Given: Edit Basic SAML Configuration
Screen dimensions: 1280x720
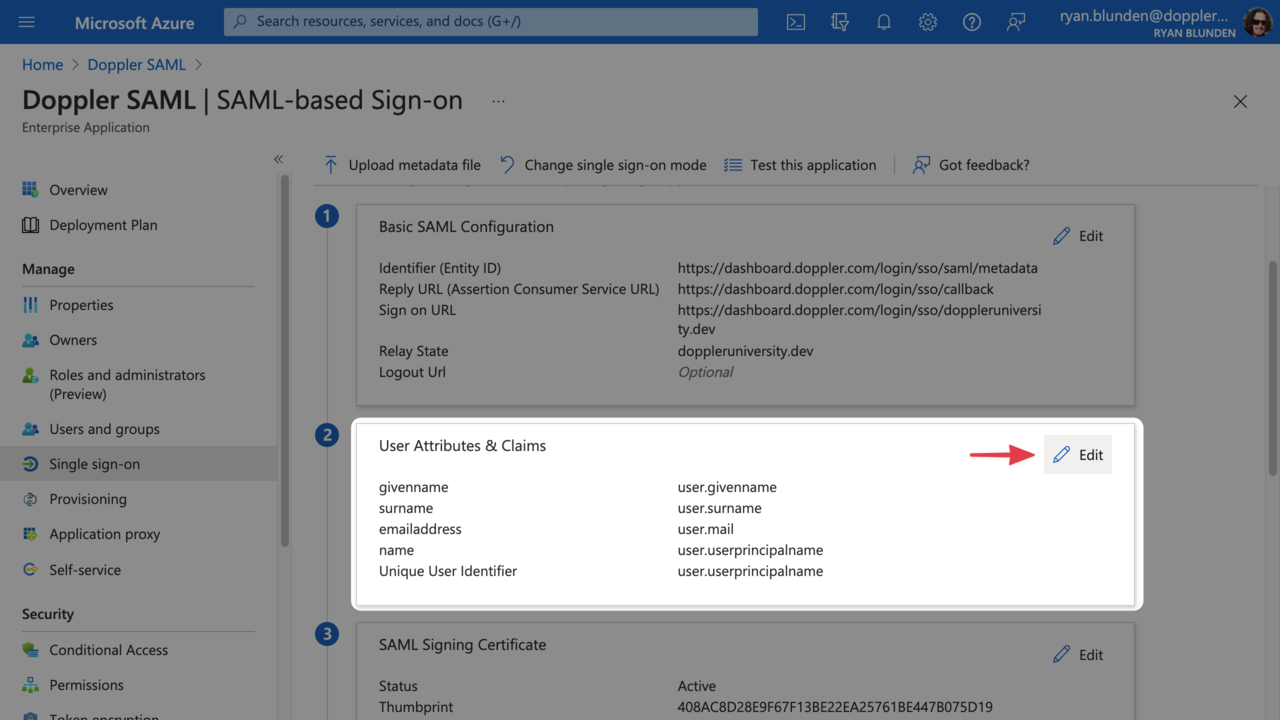Looking at the screenshot, I should click(1078, 236).
